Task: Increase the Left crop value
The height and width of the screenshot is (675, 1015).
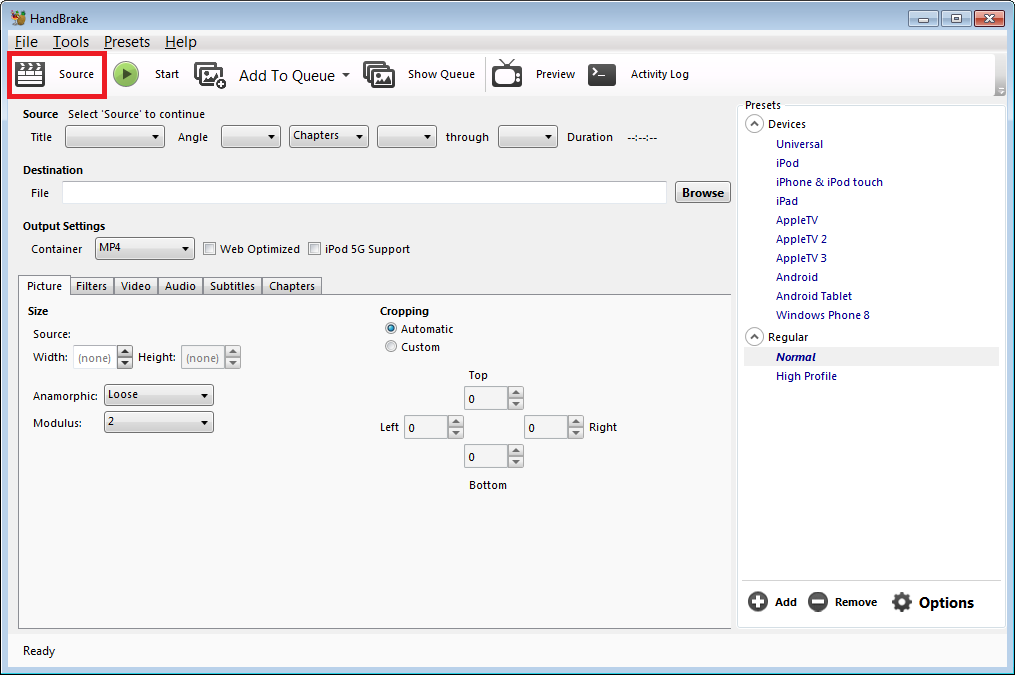Action: coord(456,421)
